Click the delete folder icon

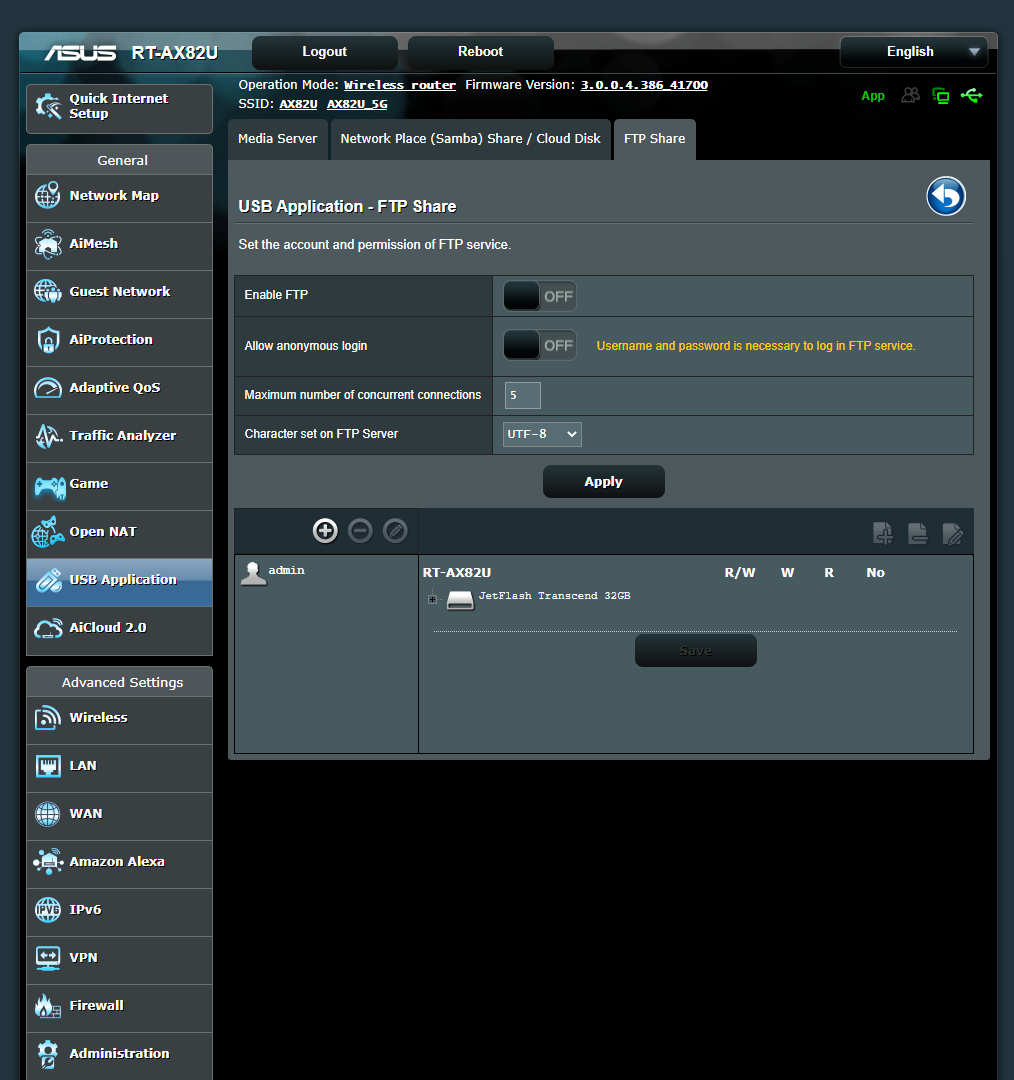918,533
